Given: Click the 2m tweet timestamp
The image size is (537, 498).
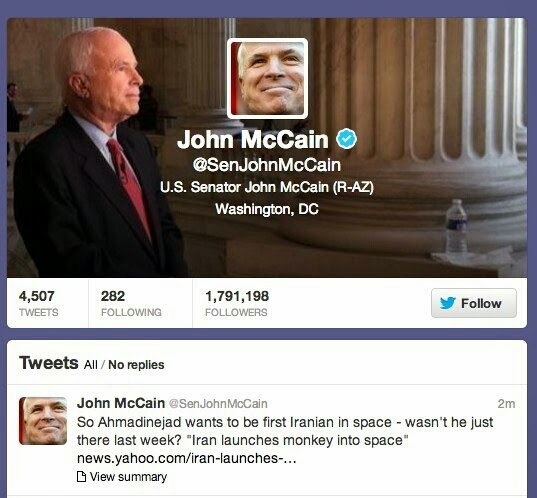Looking at the screenshot, I should coord(507,404).
